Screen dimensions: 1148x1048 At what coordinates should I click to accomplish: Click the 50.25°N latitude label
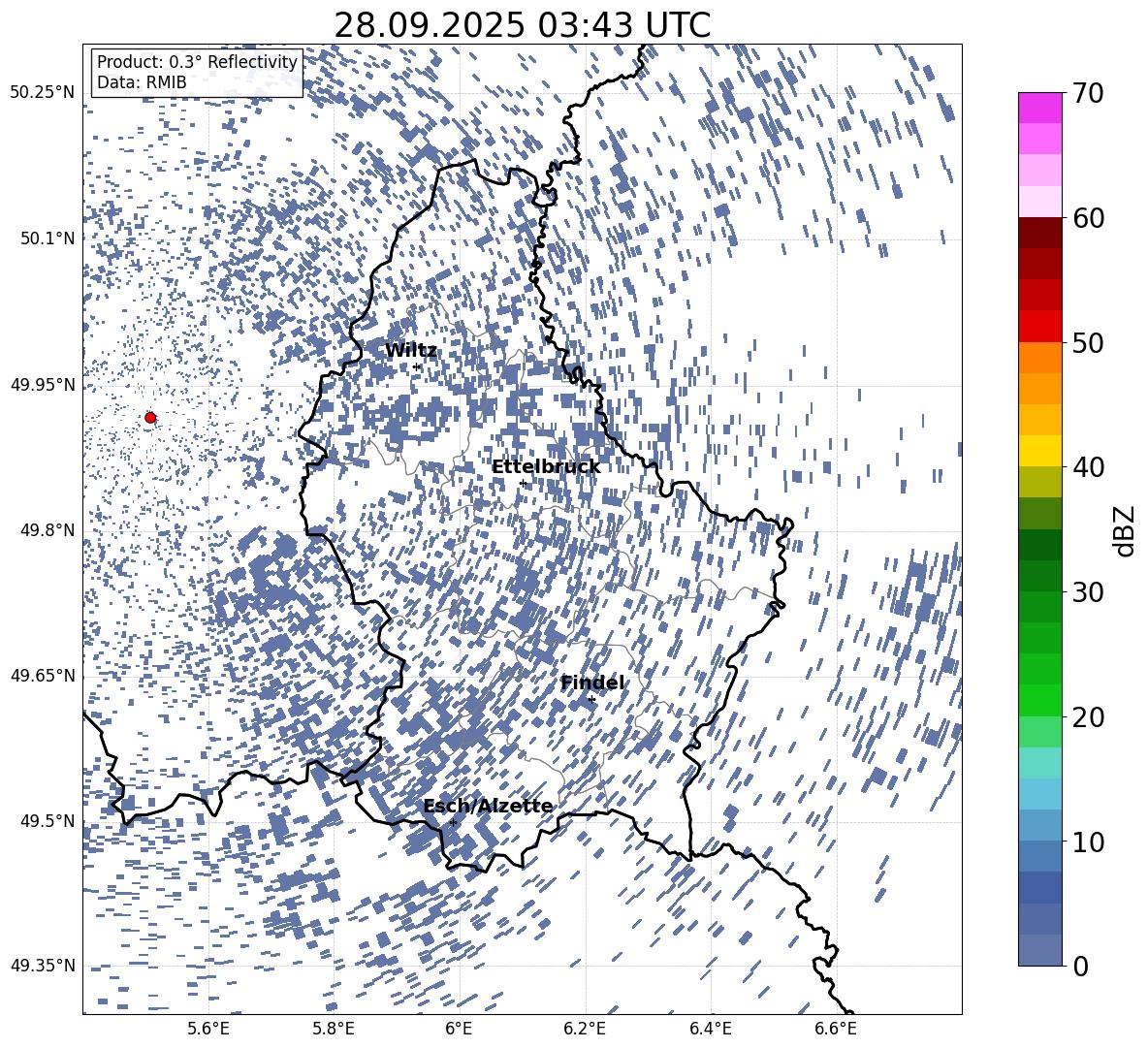(43, 93)
